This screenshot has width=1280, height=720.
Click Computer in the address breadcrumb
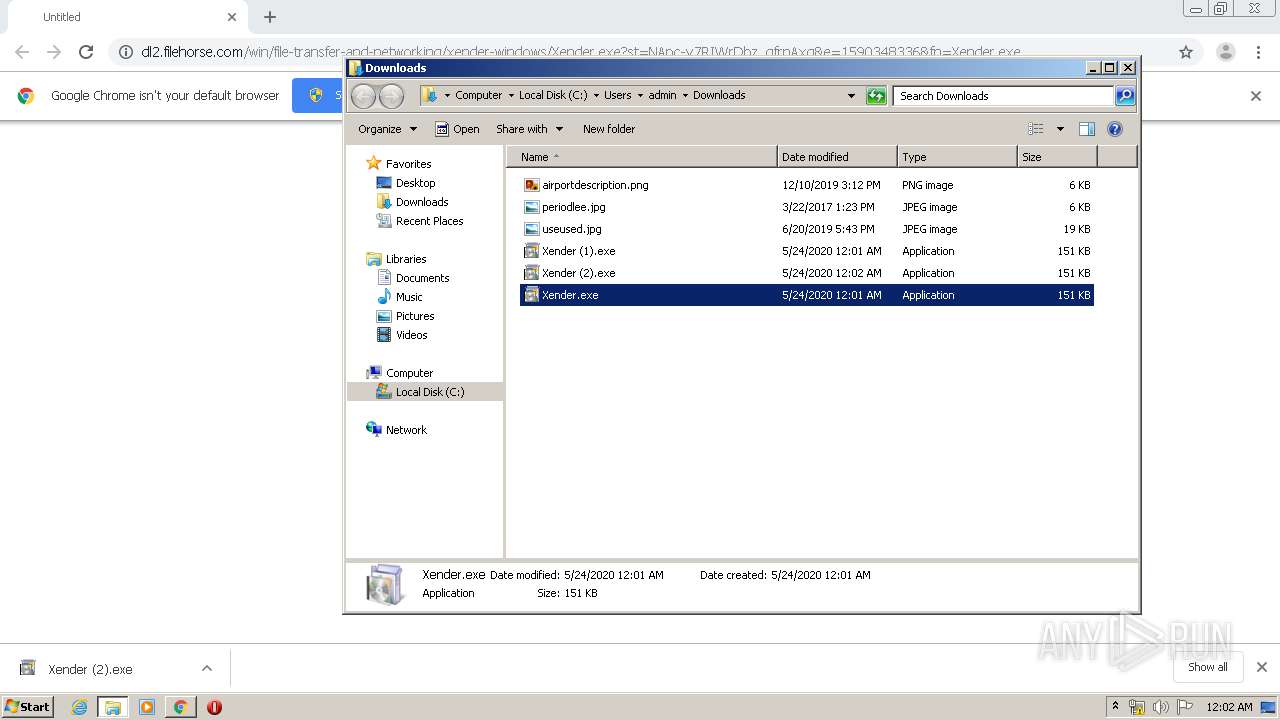(x=478, y=96)
